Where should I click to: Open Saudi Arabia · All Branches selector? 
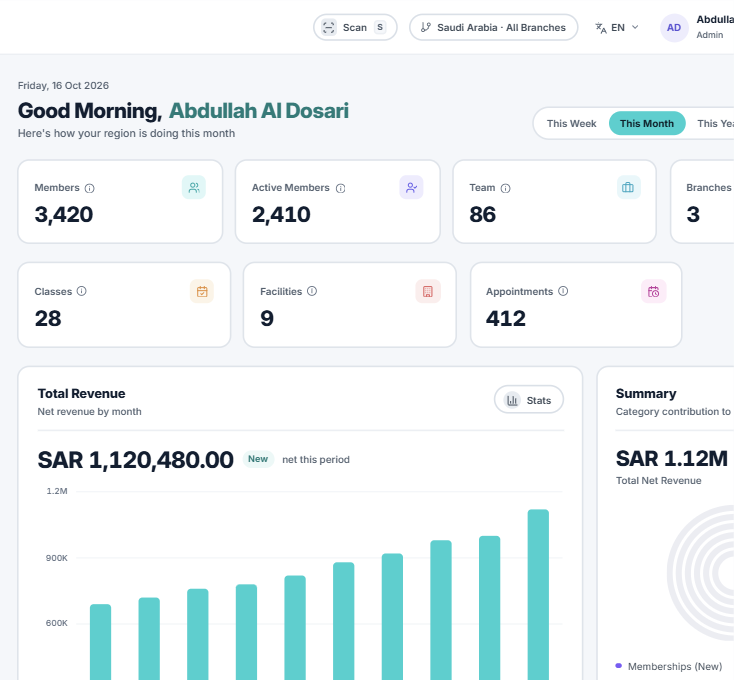point(493,27)
